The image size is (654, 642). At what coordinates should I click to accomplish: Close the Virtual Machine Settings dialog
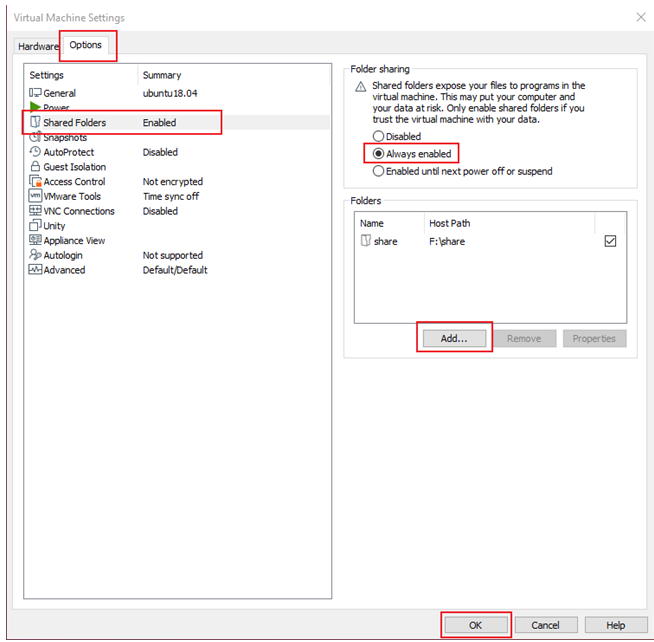pos(641,17)
